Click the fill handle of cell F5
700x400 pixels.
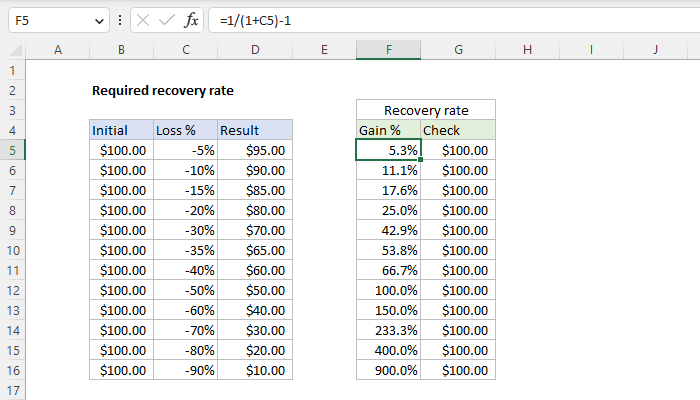coord(421,159)
